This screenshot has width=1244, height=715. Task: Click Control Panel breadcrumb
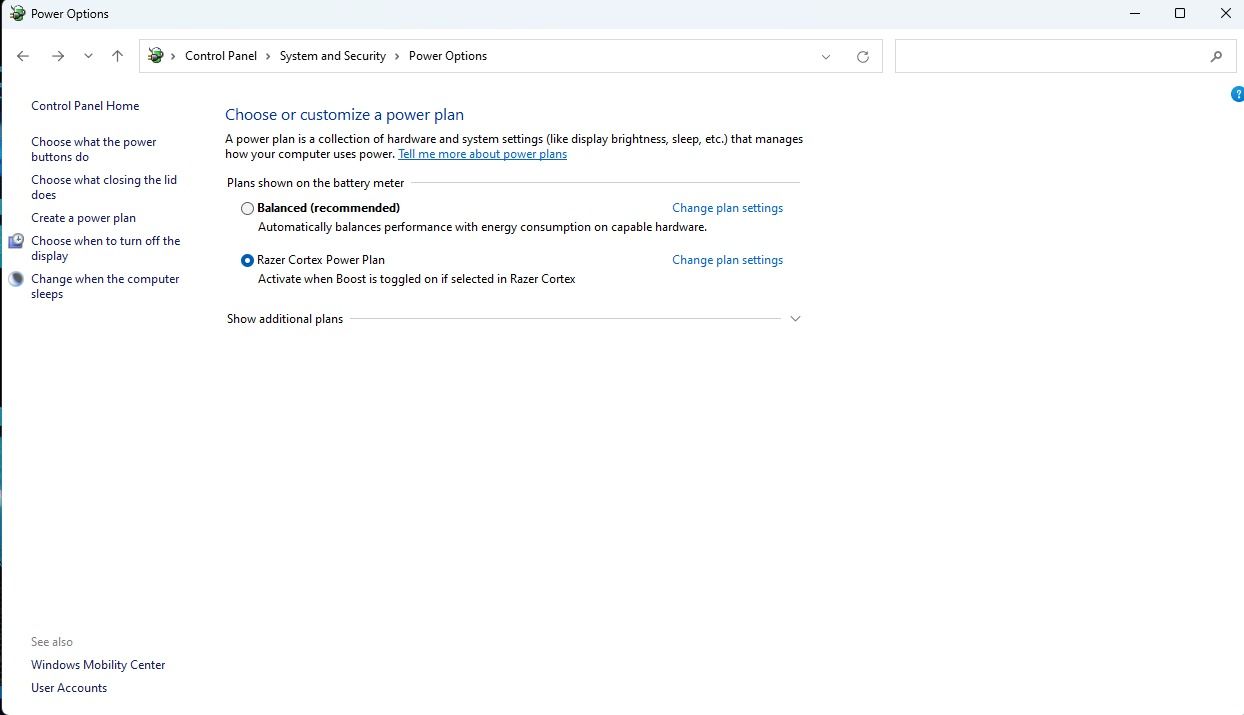pyautogui.click(x=221, y=56)
